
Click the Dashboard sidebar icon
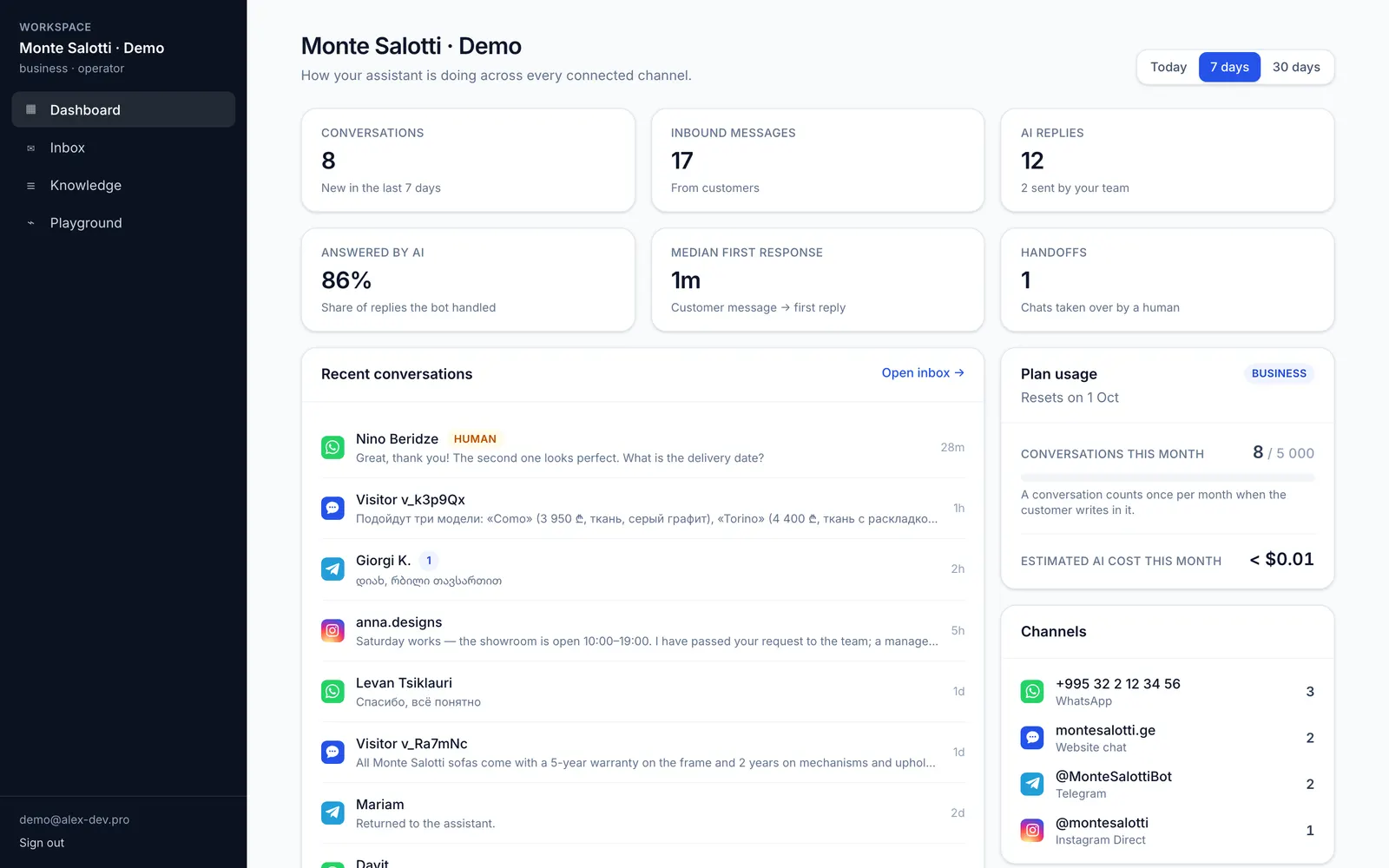(31, 109)
